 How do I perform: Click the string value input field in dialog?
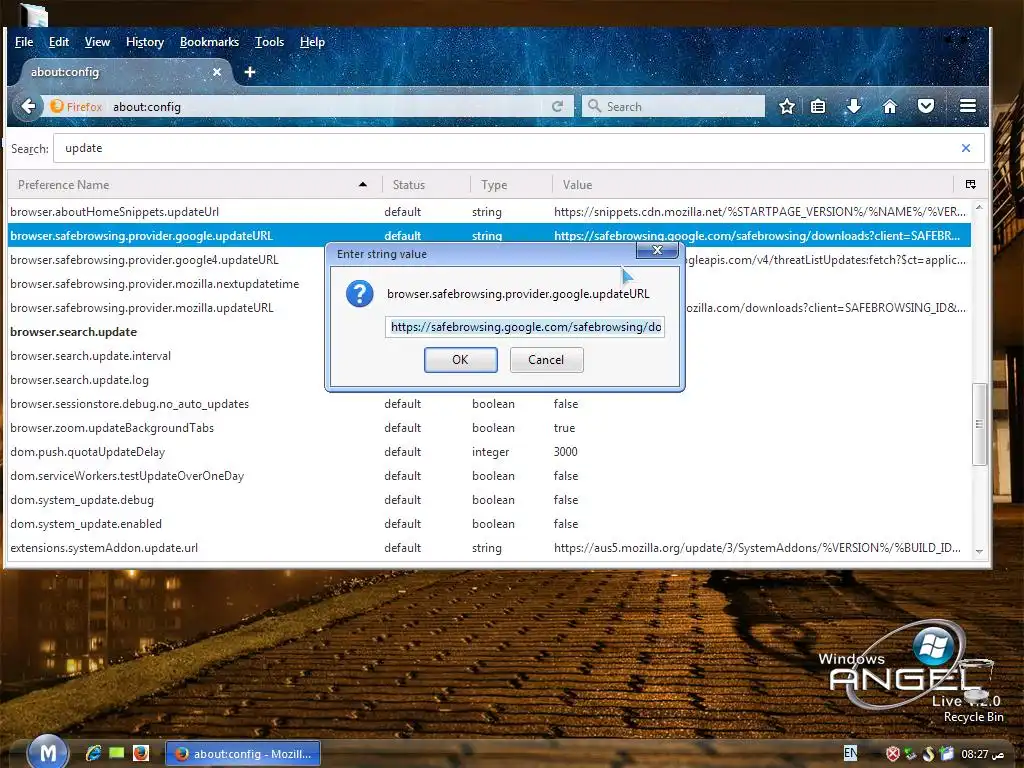tap(525, 327)
